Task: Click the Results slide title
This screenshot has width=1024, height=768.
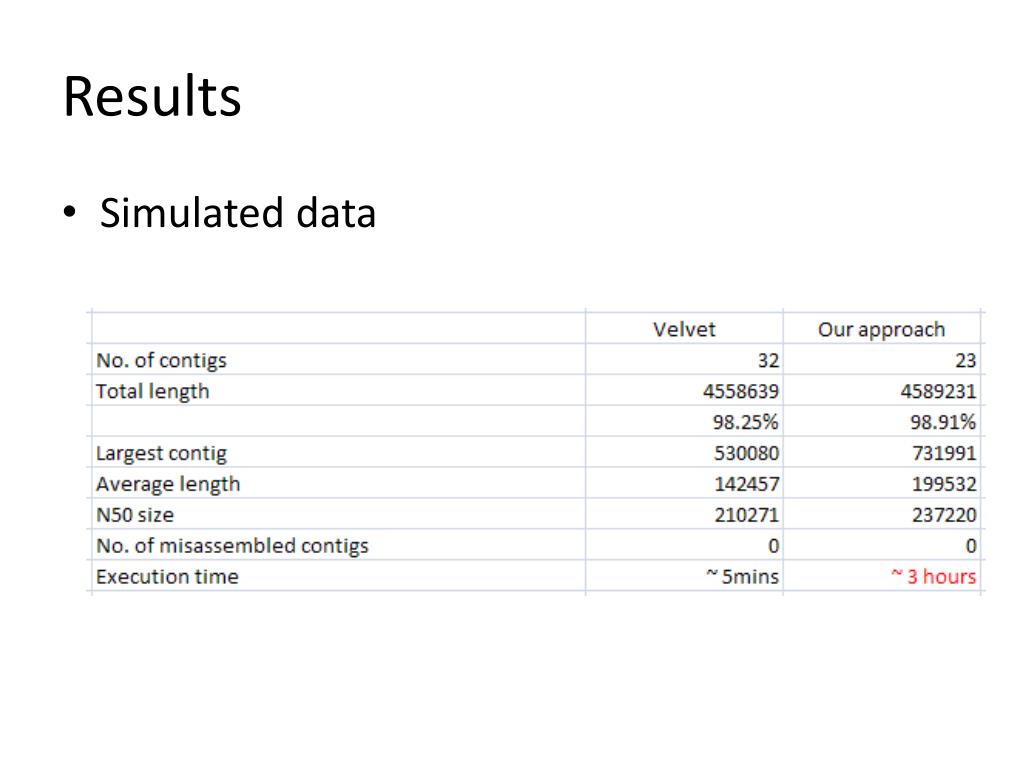Action: pos(152,97)
